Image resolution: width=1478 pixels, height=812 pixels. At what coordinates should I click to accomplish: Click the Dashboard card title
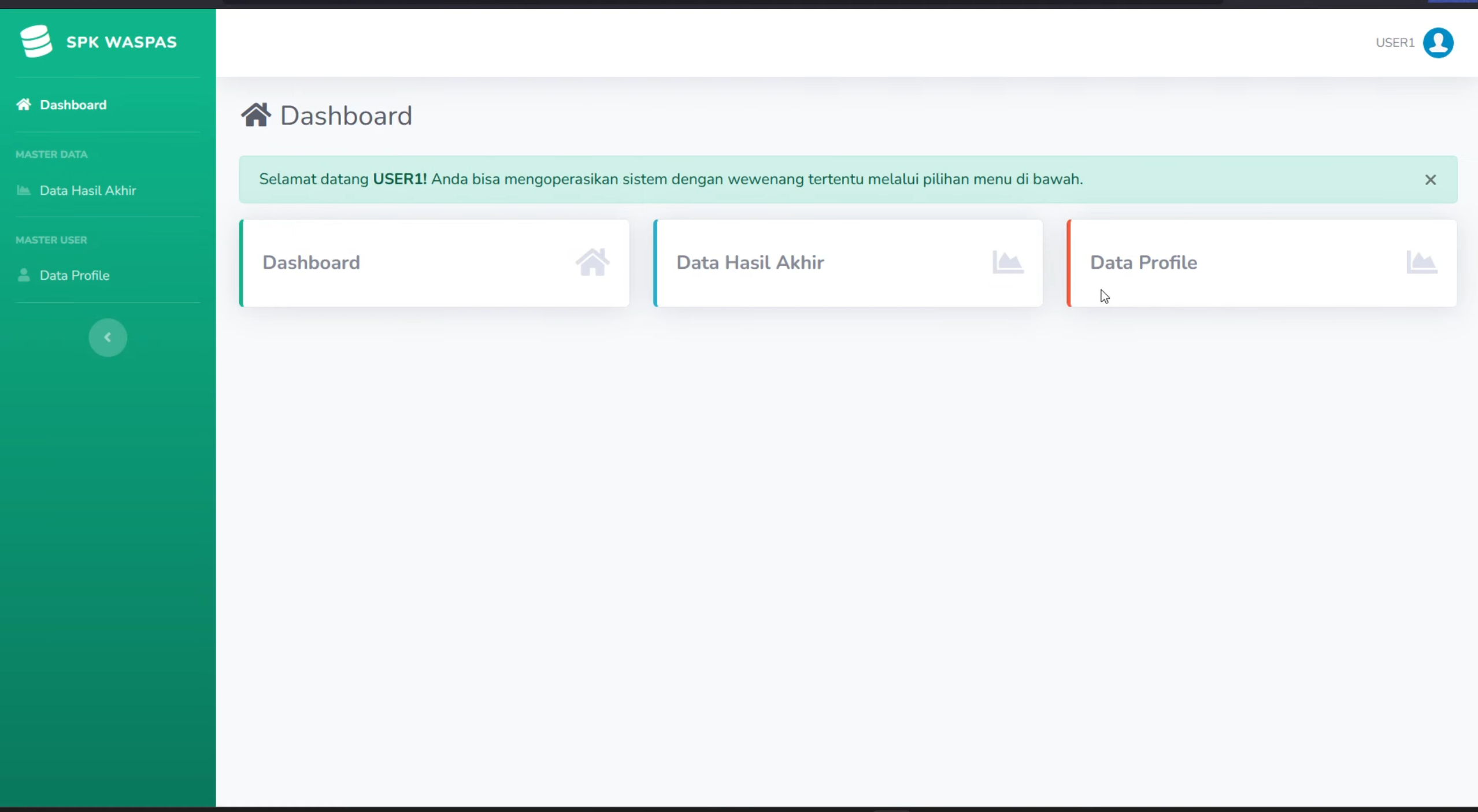[x=311, y=262]
